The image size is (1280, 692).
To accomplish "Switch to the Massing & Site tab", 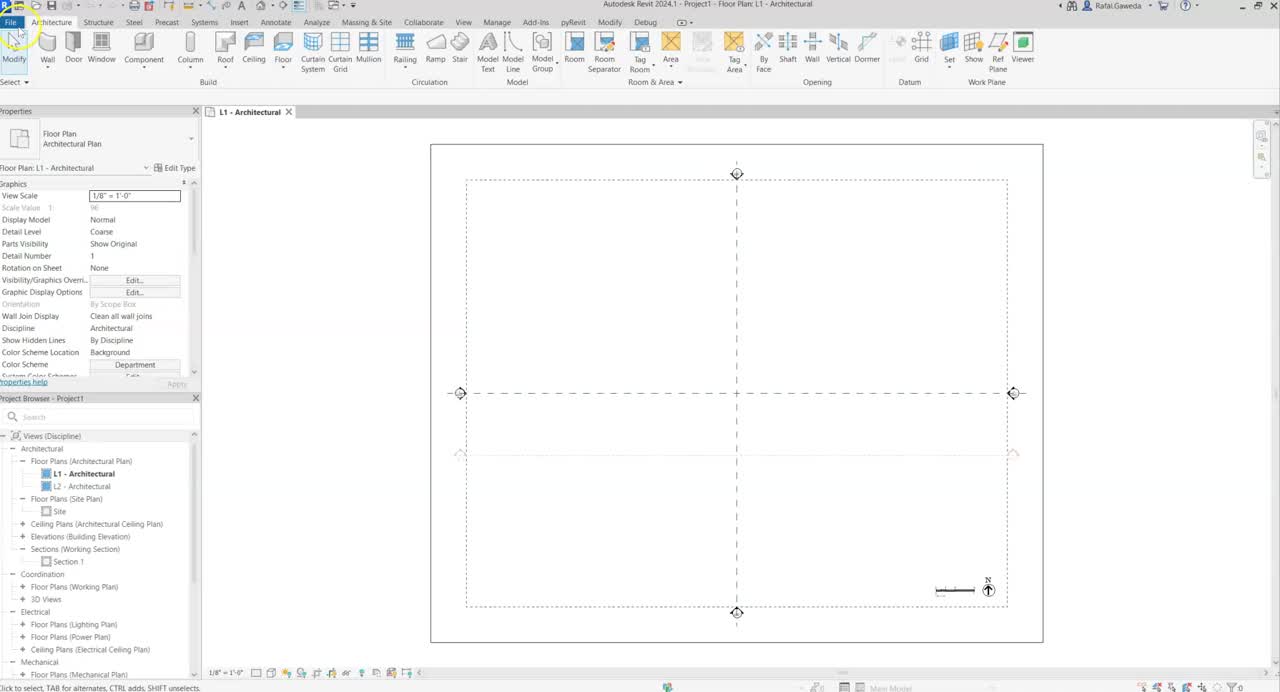I will click(367, 22).
